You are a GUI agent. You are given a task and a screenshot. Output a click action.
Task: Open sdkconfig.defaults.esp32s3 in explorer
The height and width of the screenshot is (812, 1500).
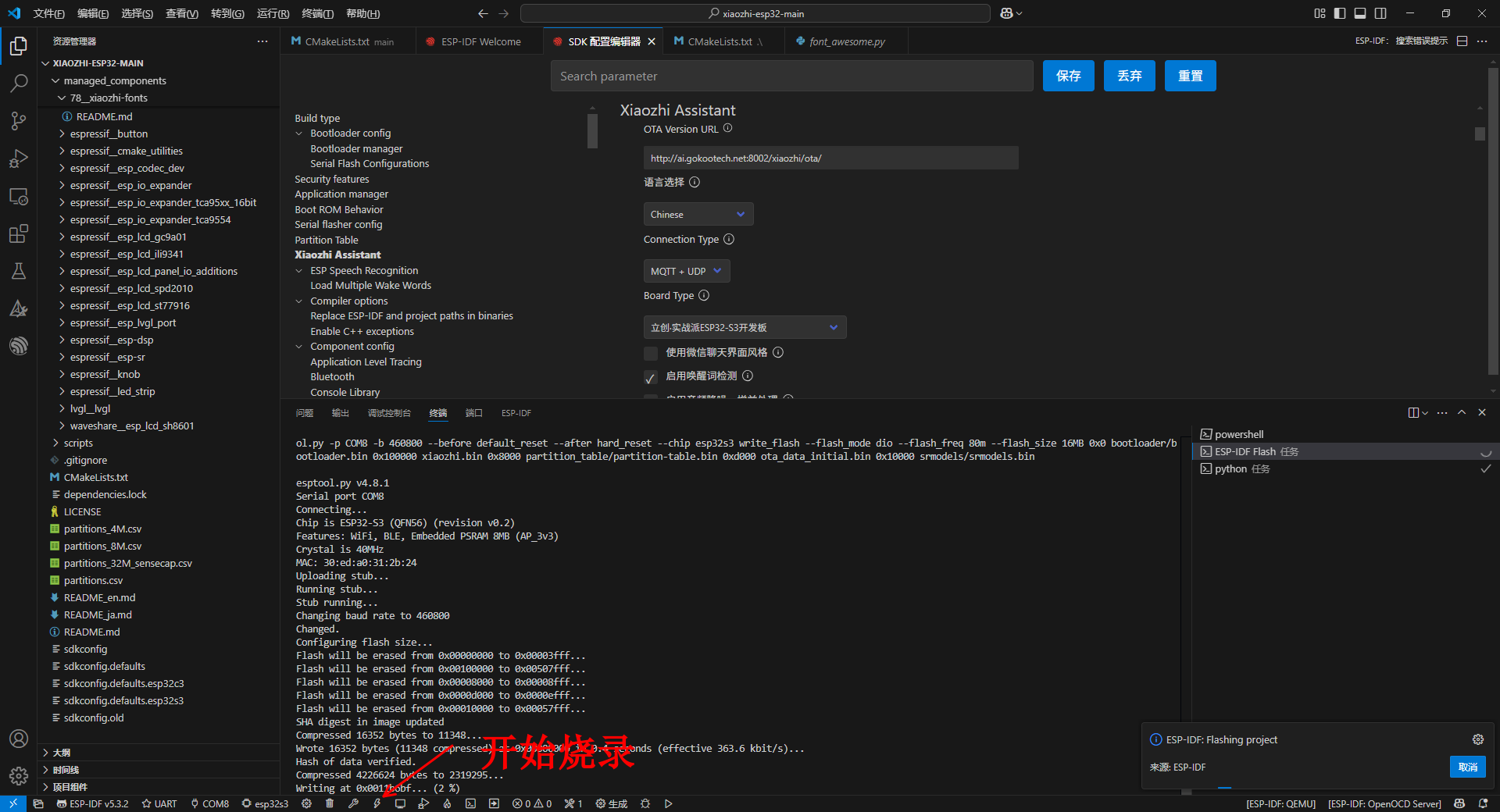point(123,700)
